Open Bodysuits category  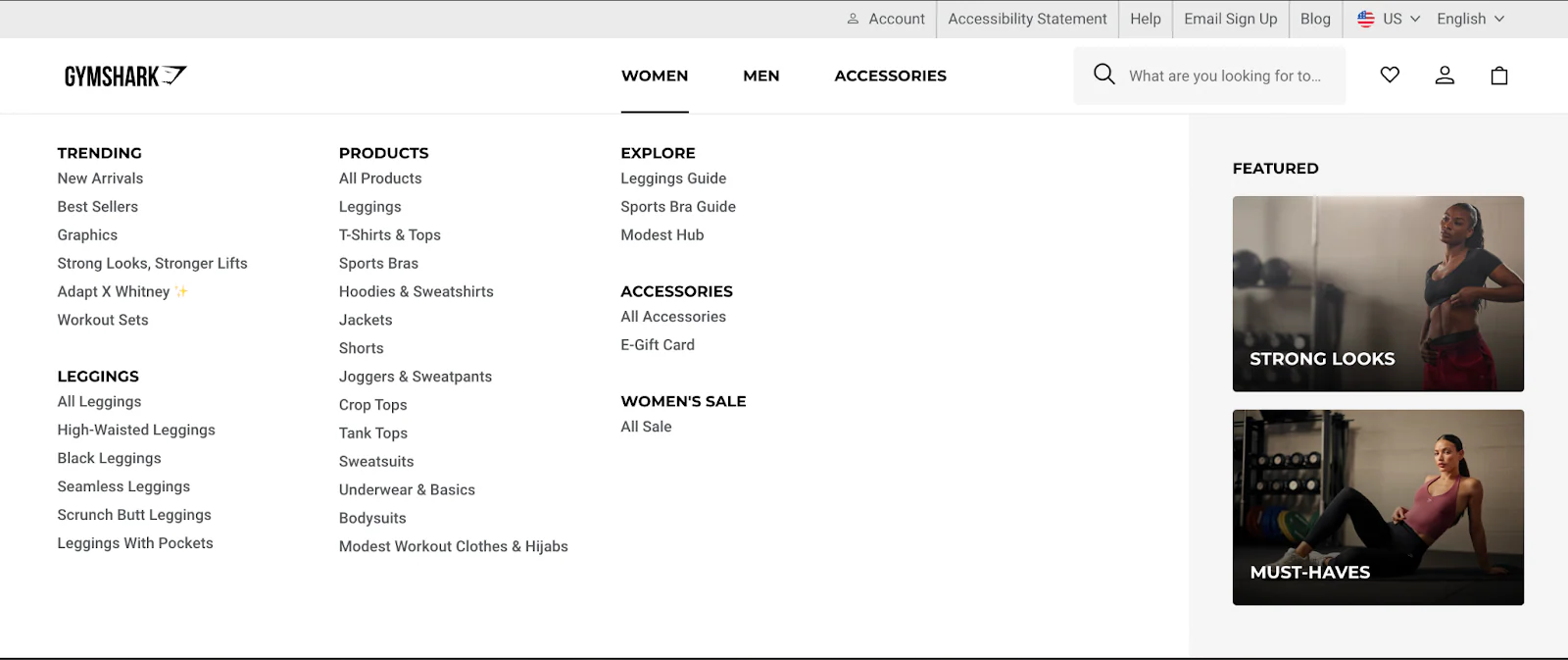tap(372, 519)
